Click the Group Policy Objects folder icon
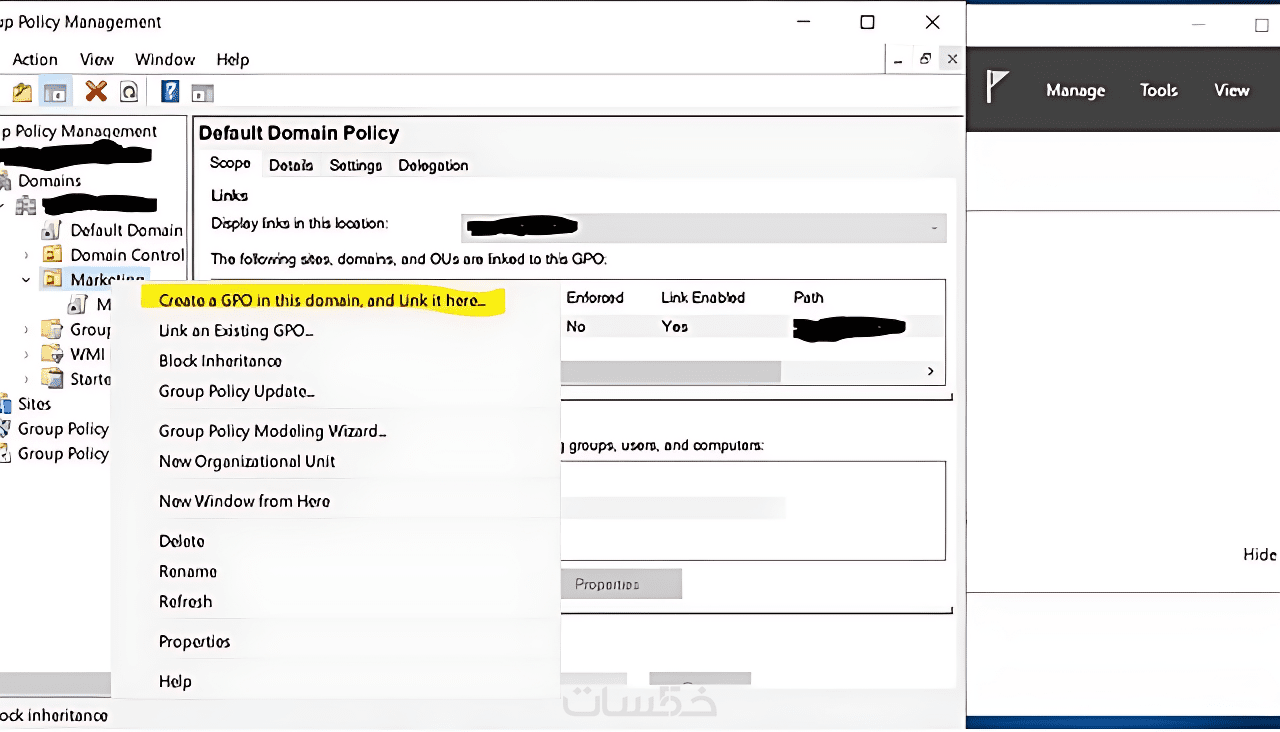The height and width of the screenshot is (732, 1280). pos(53,330)
